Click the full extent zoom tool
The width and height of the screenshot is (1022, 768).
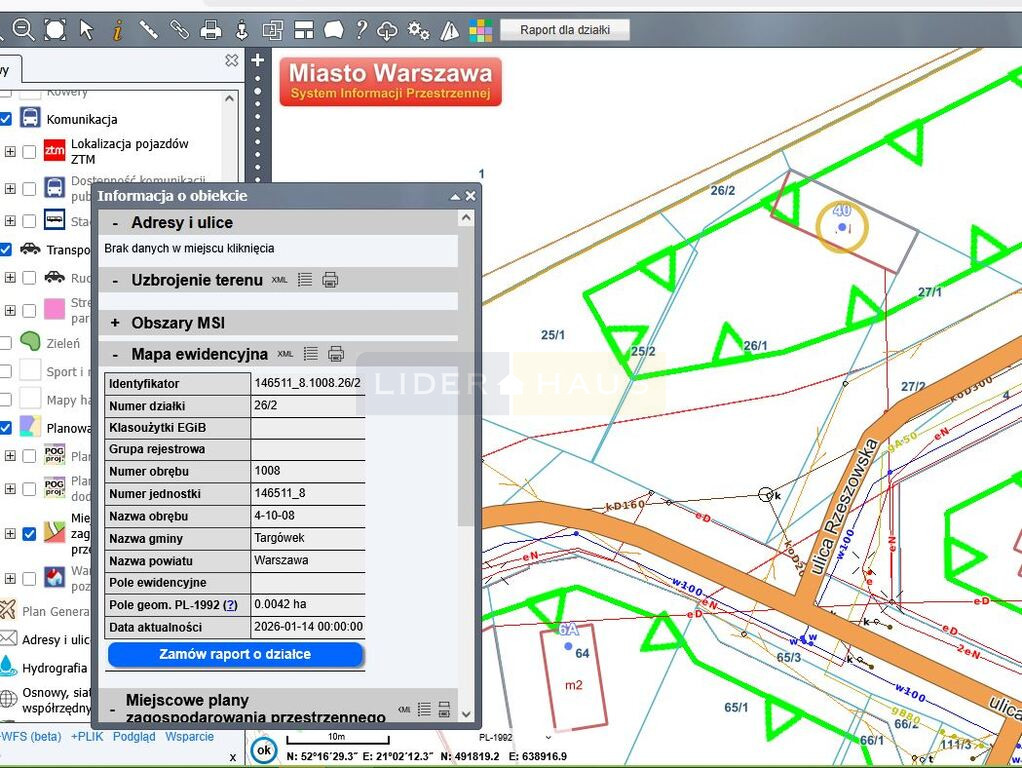tap(55, 29)
